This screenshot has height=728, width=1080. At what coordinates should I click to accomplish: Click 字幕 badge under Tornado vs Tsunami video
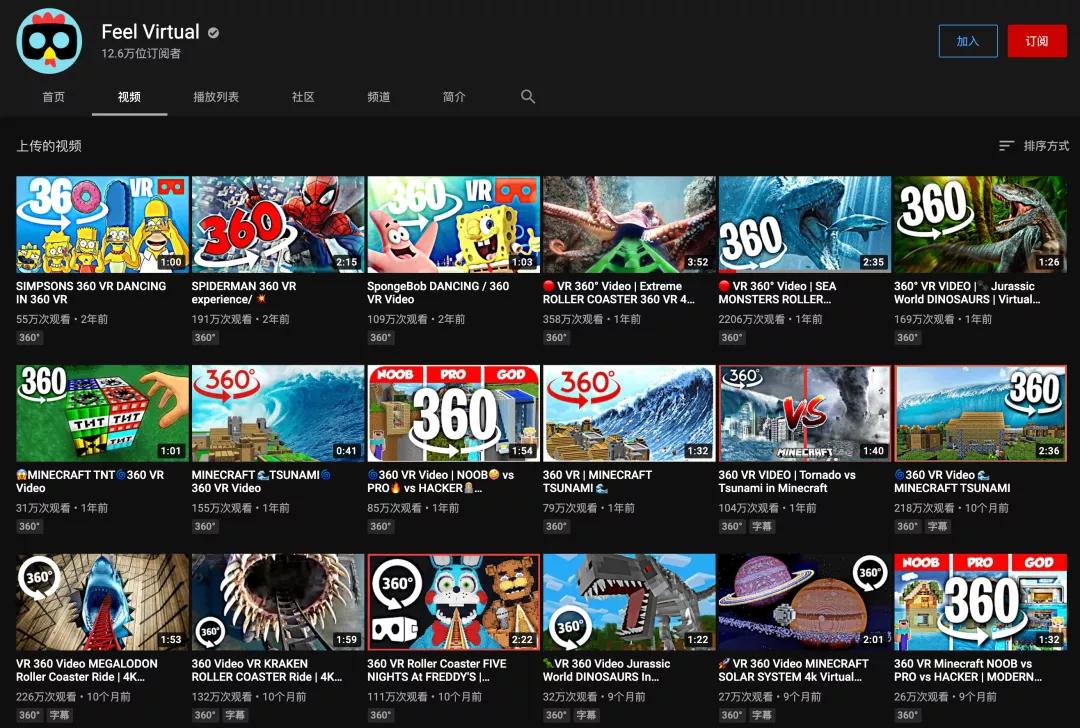click(x=762, y=526)
